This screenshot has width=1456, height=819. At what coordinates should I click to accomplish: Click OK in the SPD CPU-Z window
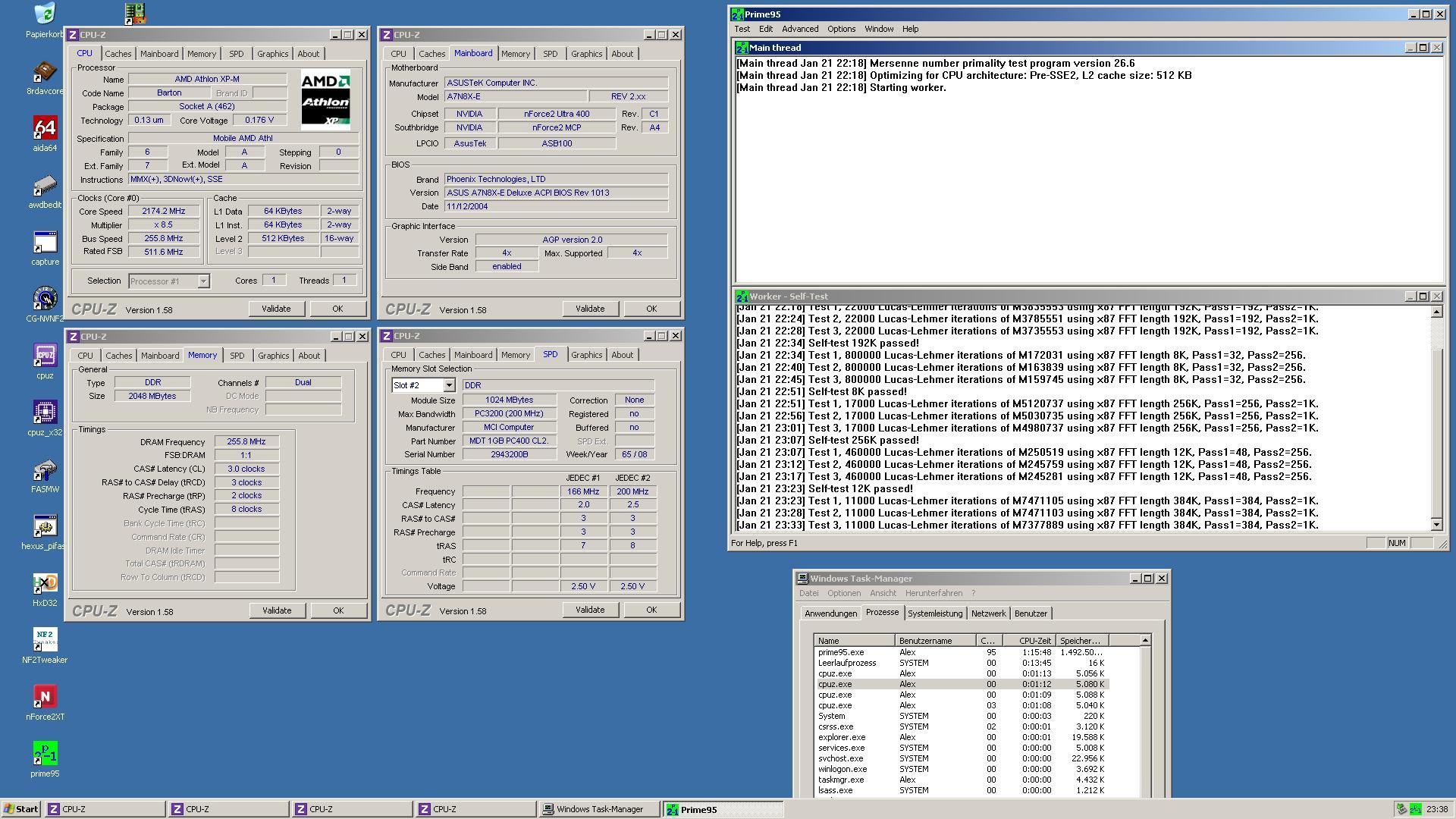point(651,610)
